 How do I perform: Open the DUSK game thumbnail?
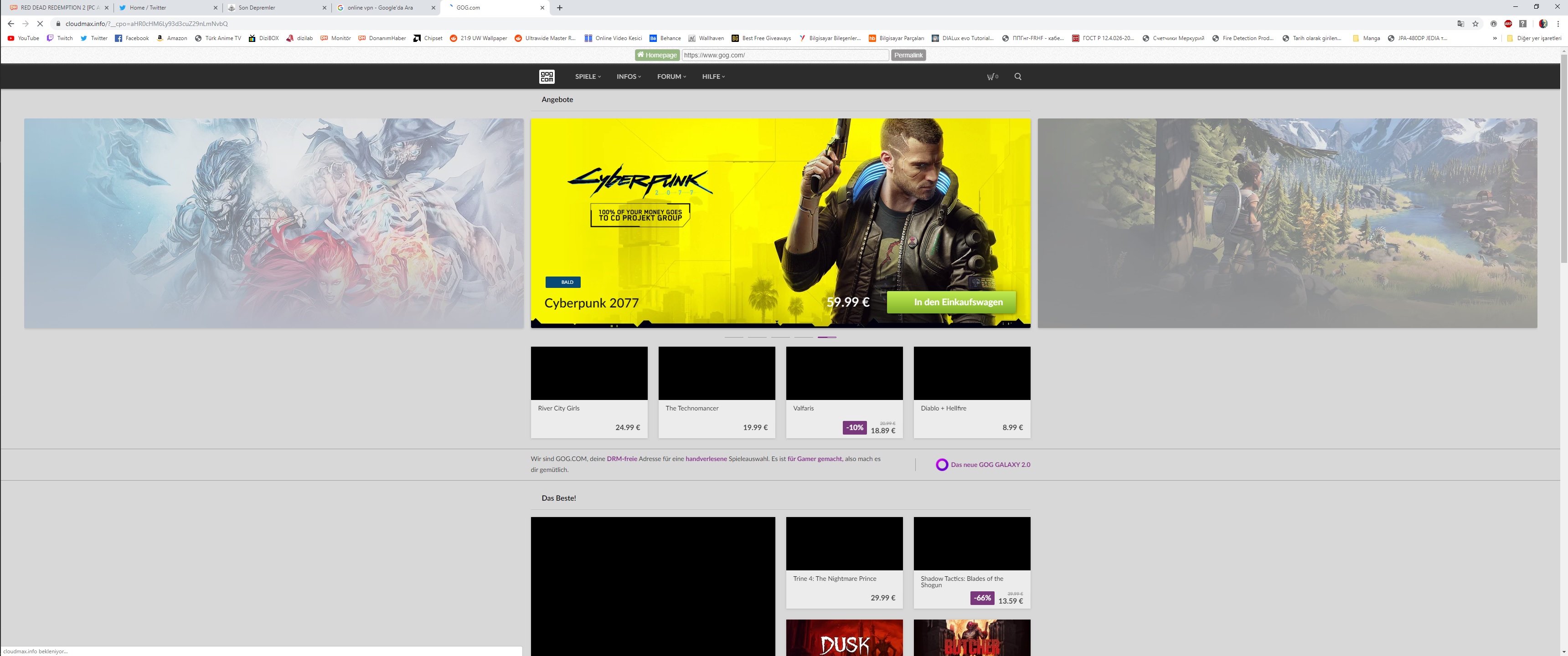(x=844, y=638)
